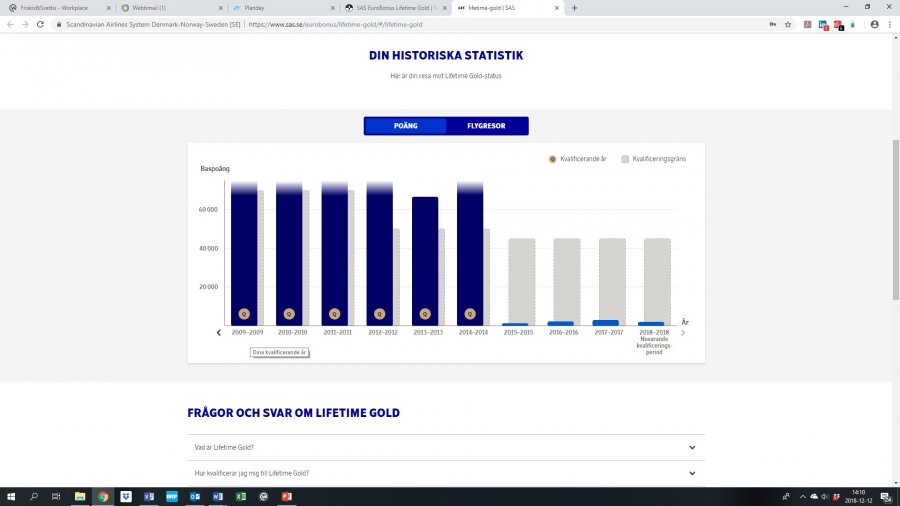
Task: Open the Chrome menu (three dots)
Action: click(x=889, y=24)
